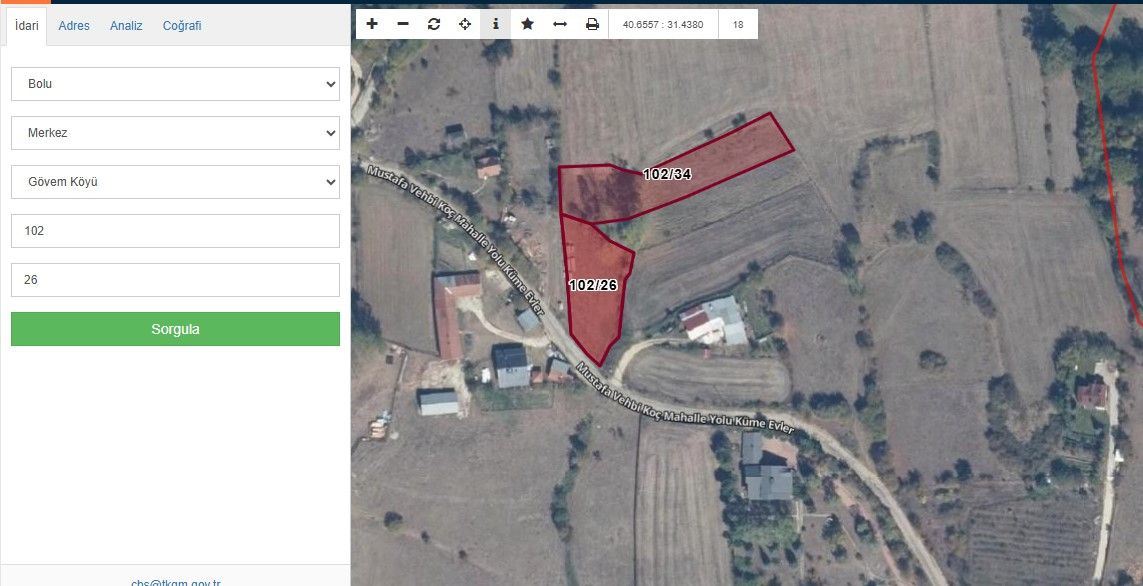This screenshot has height=586, width=1143.
Task: Click the locate crosshair icon
Action: (465, 24)
